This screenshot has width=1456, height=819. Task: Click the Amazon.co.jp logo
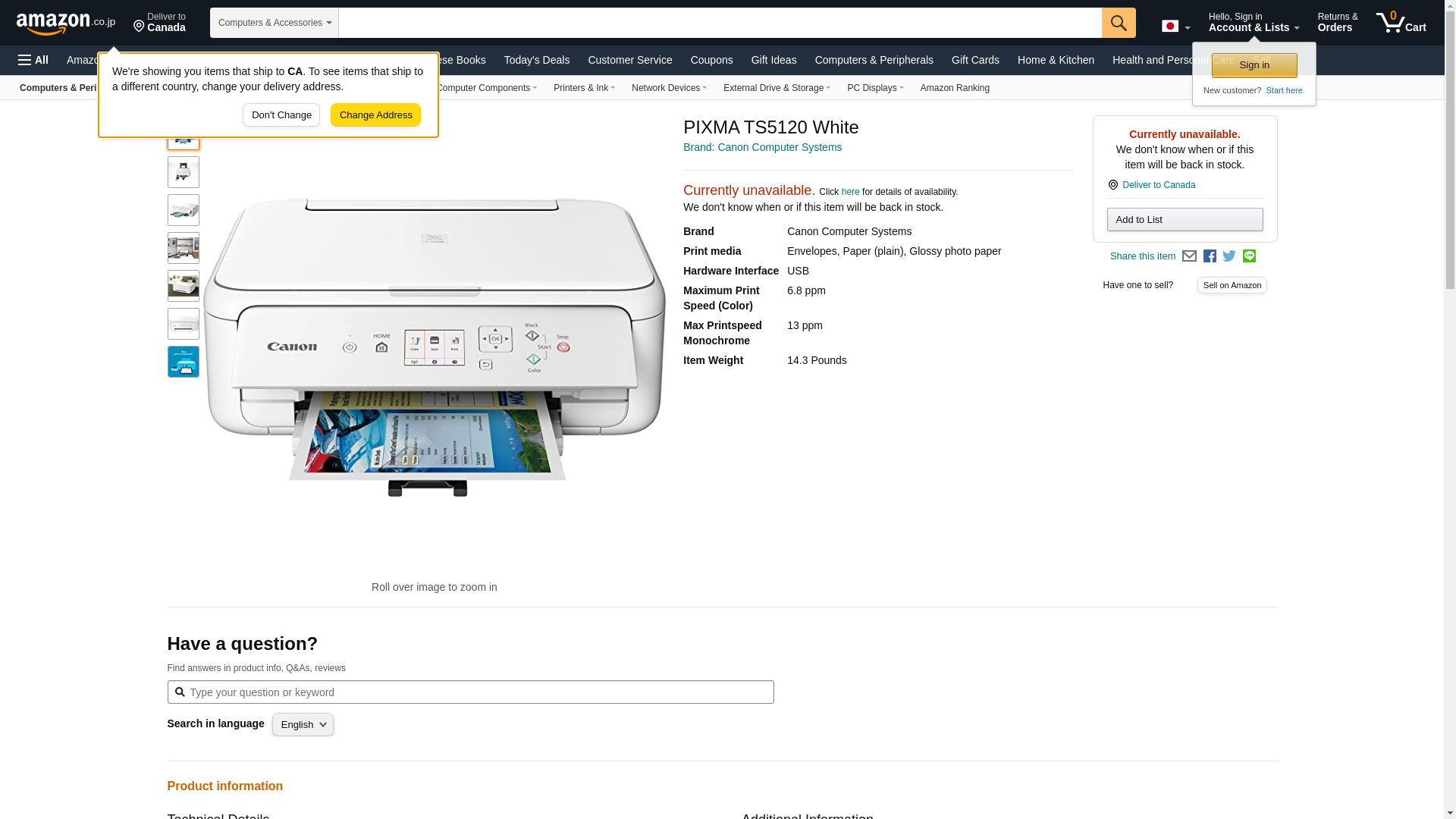[66, 23]
